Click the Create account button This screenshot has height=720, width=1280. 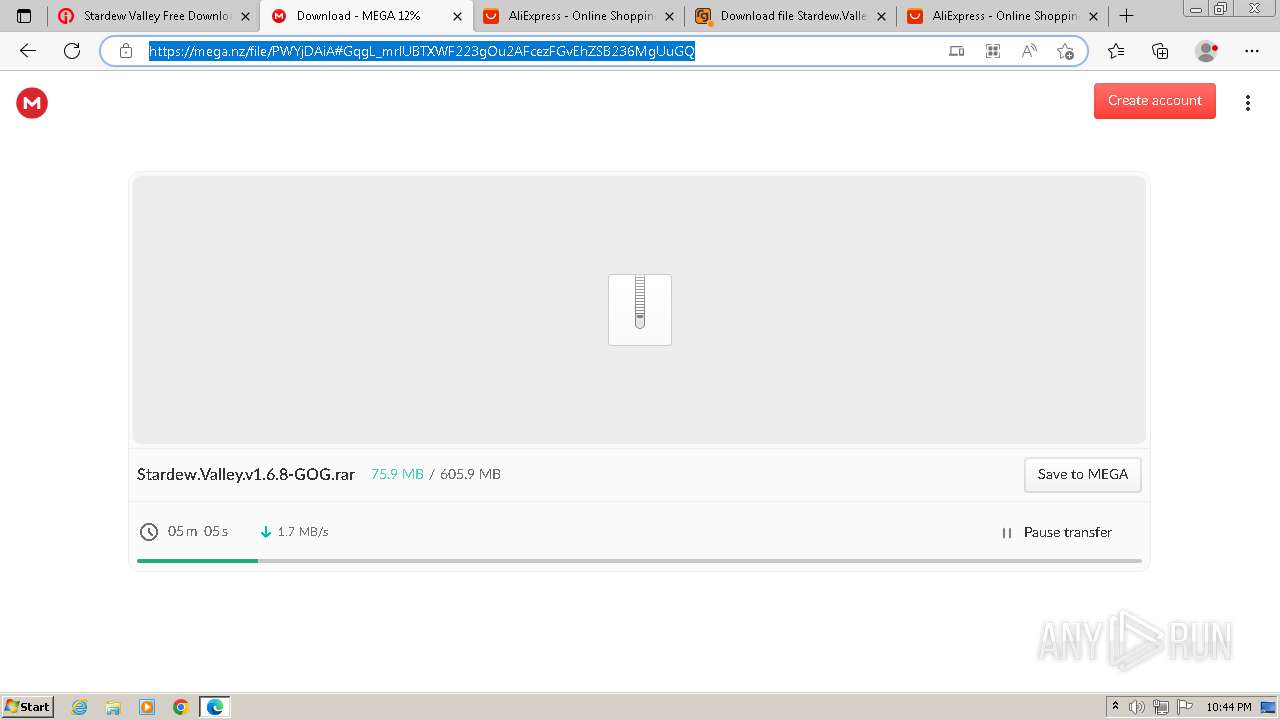[1154, 101]
